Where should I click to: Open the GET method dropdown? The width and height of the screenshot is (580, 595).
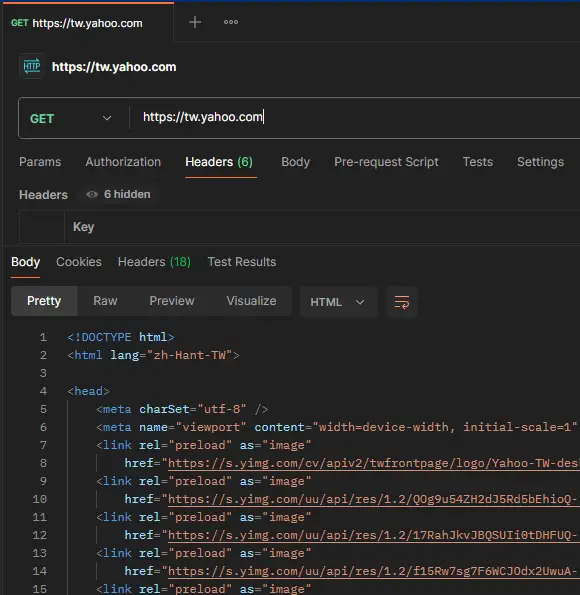coord(71,118)
